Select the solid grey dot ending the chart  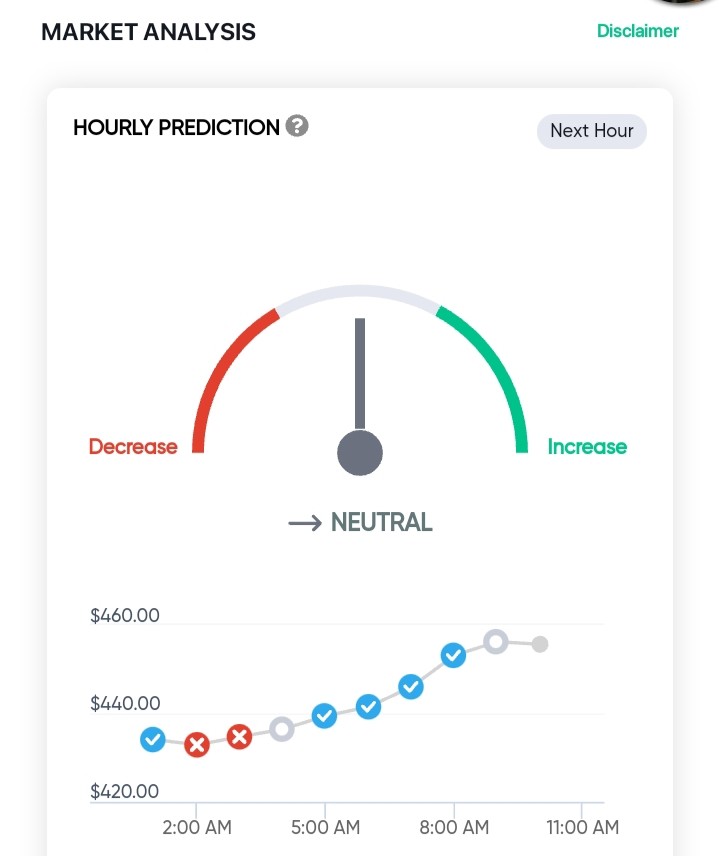point(540,644)
